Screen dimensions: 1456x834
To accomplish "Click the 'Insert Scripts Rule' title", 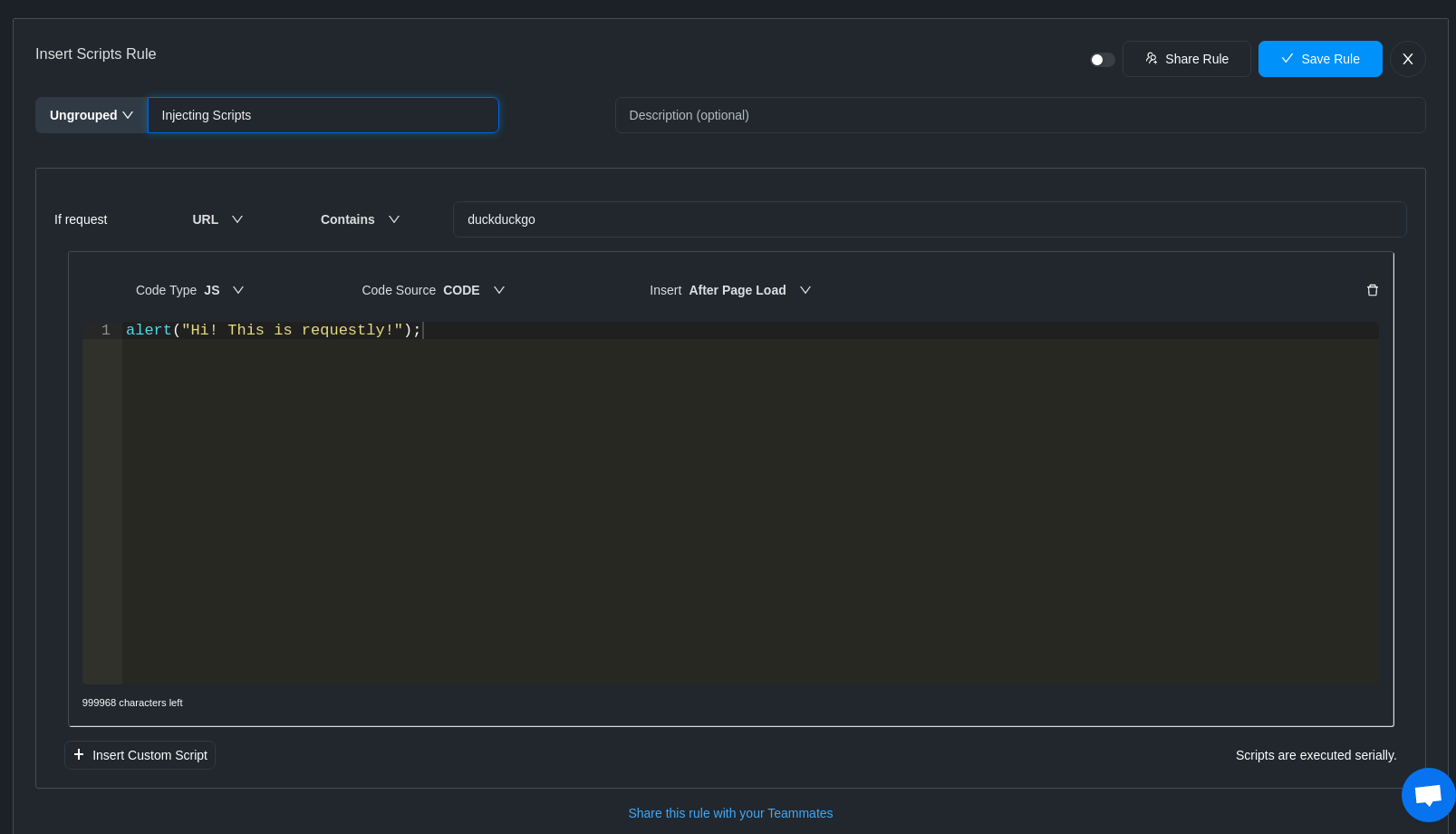I will coord(95,54).
